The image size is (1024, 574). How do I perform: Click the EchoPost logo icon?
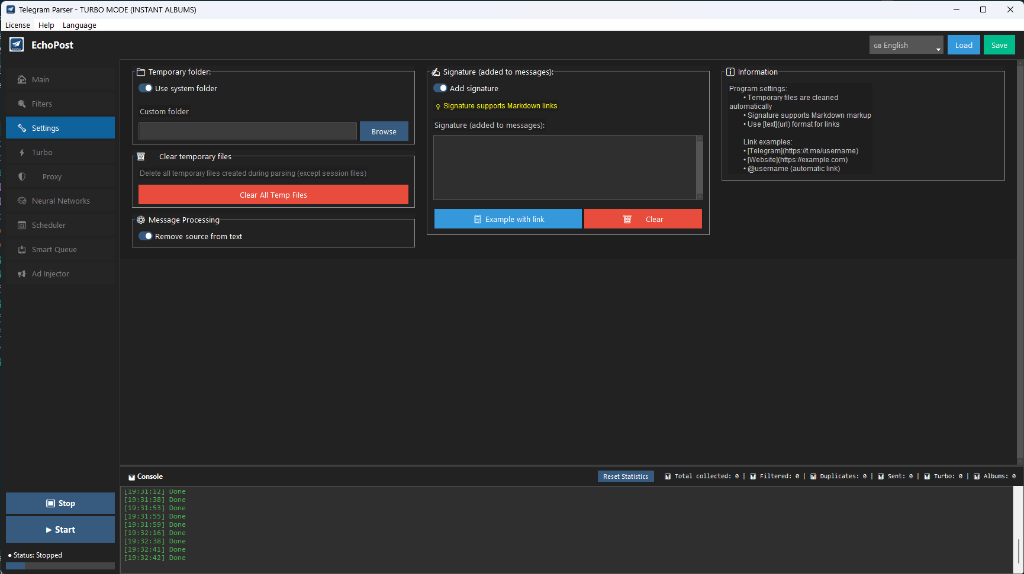click(16, 44)
